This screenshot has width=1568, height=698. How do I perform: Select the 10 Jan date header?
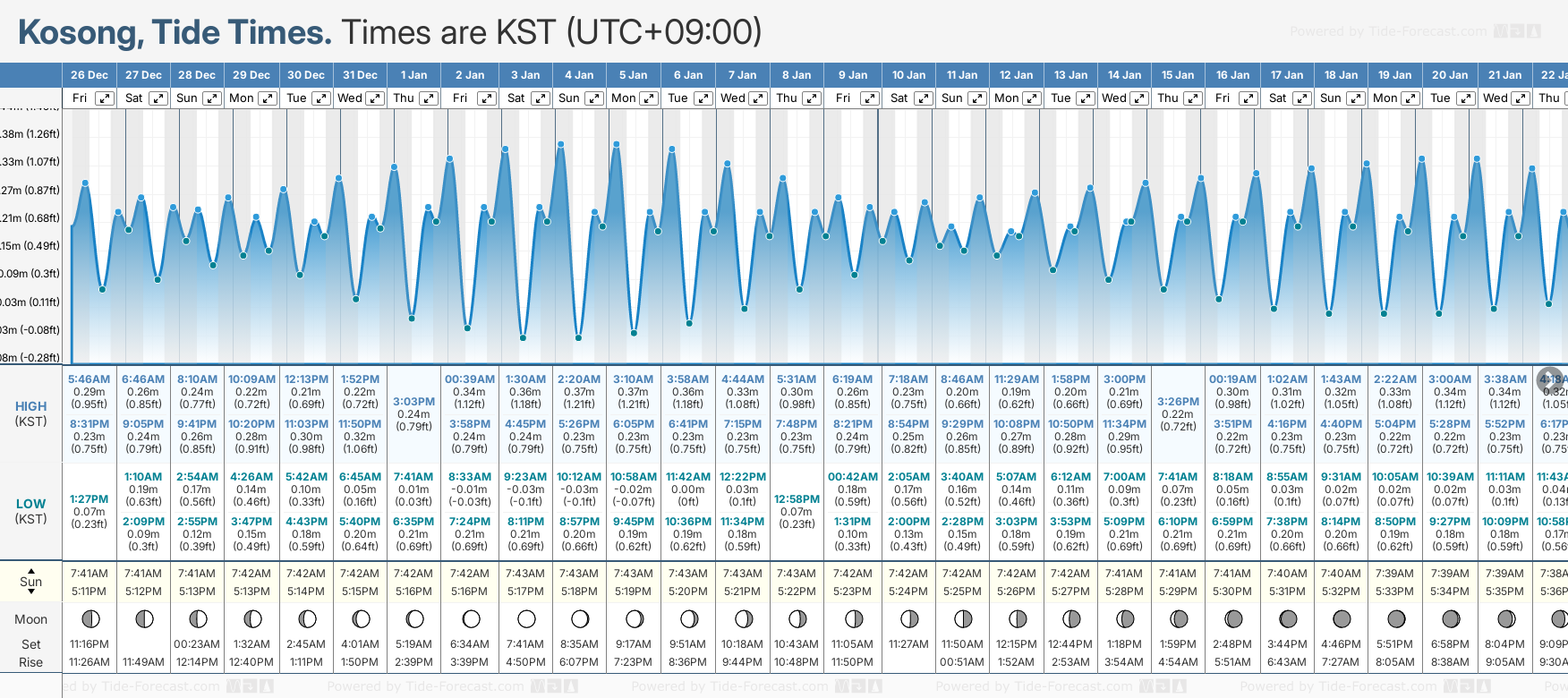908,75
